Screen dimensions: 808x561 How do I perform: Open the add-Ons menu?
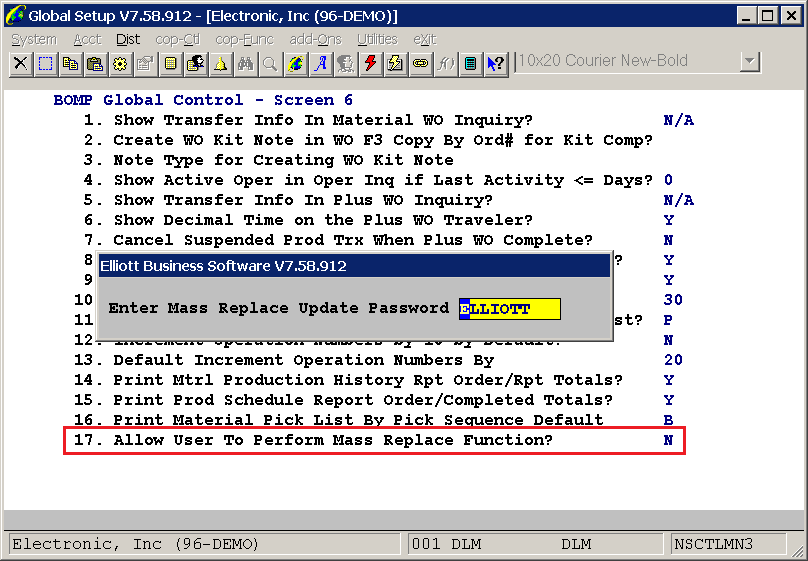pos(315,40)
